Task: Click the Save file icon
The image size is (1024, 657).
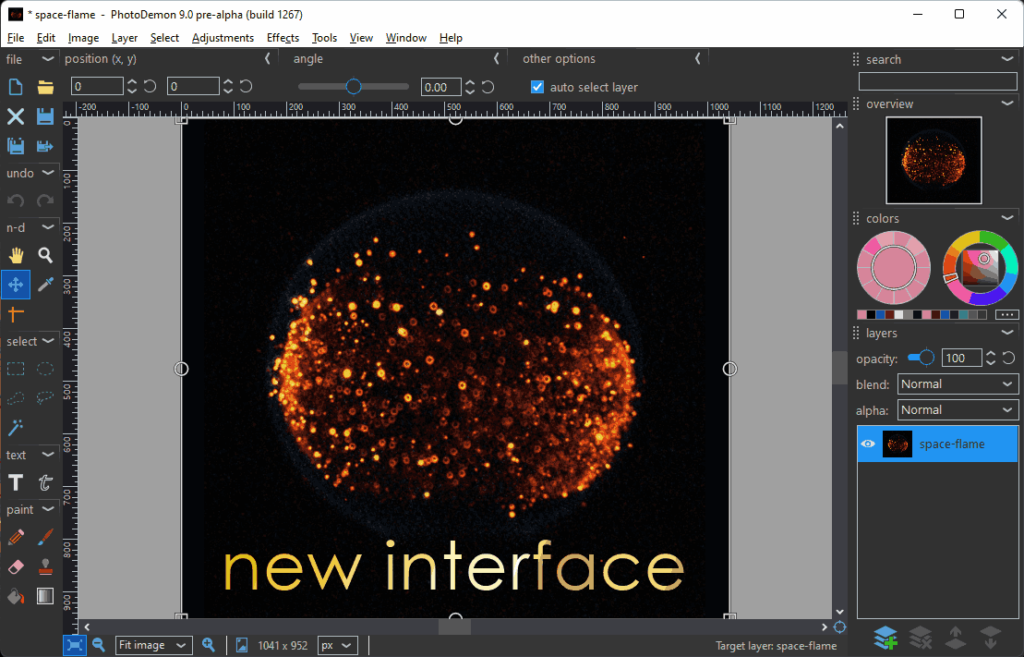Action: point(45,117)
